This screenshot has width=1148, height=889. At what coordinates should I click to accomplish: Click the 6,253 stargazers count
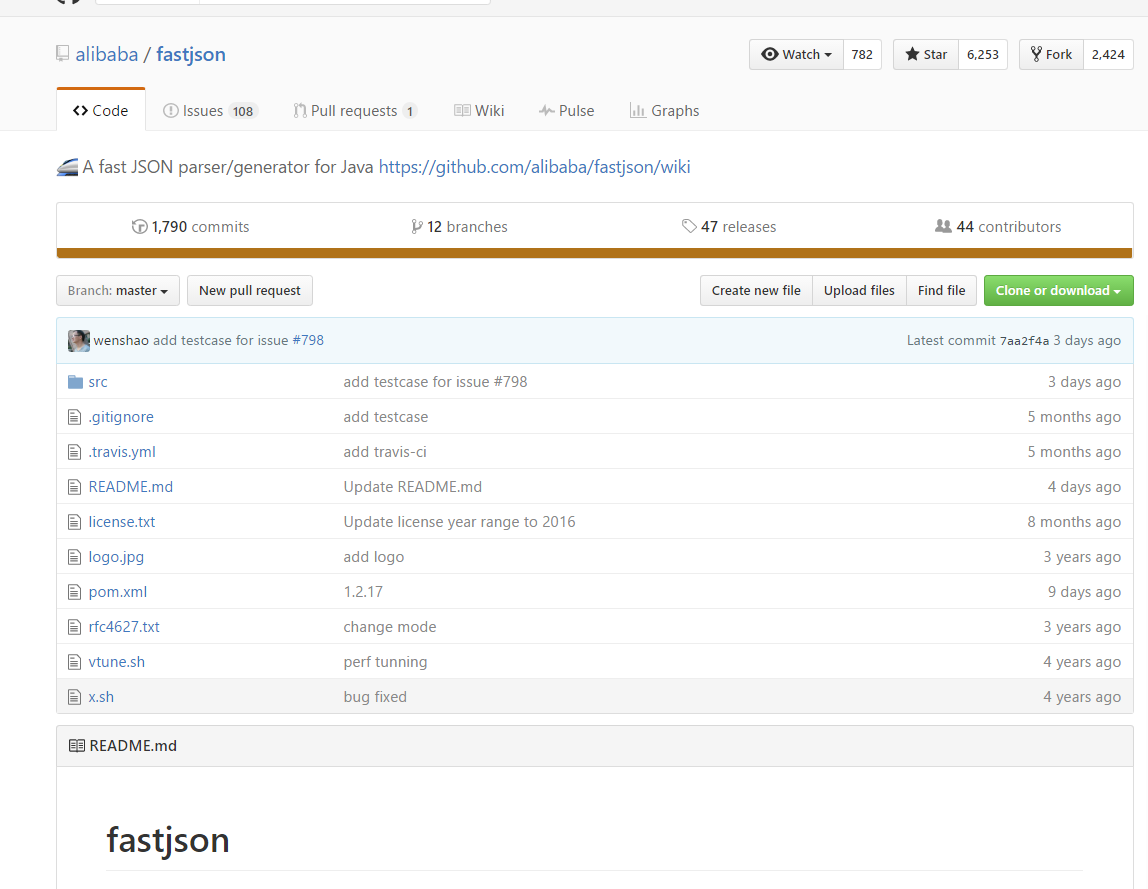click(983, 54)
